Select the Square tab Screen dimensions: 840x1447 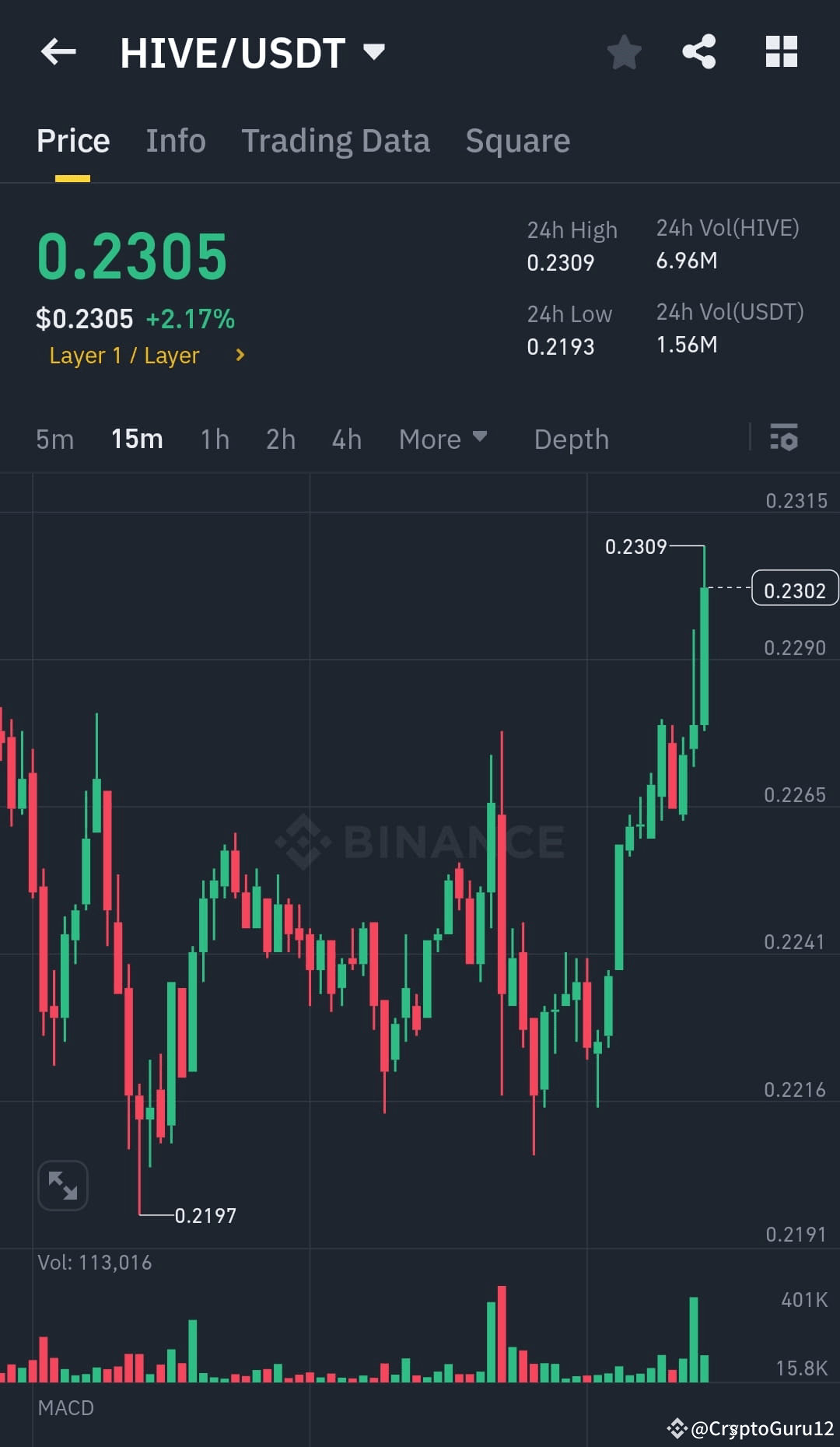[x=517, y=140]
